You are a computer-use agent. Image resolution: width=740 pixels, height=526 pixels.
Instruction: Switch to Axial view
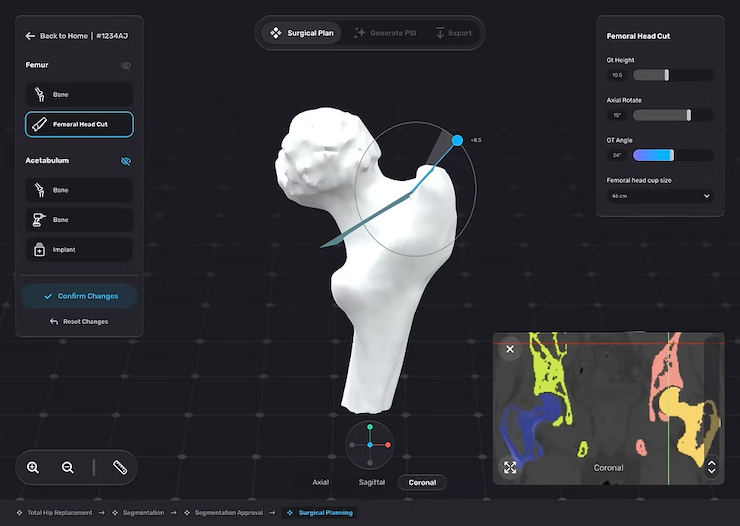[x=320, y=482]
